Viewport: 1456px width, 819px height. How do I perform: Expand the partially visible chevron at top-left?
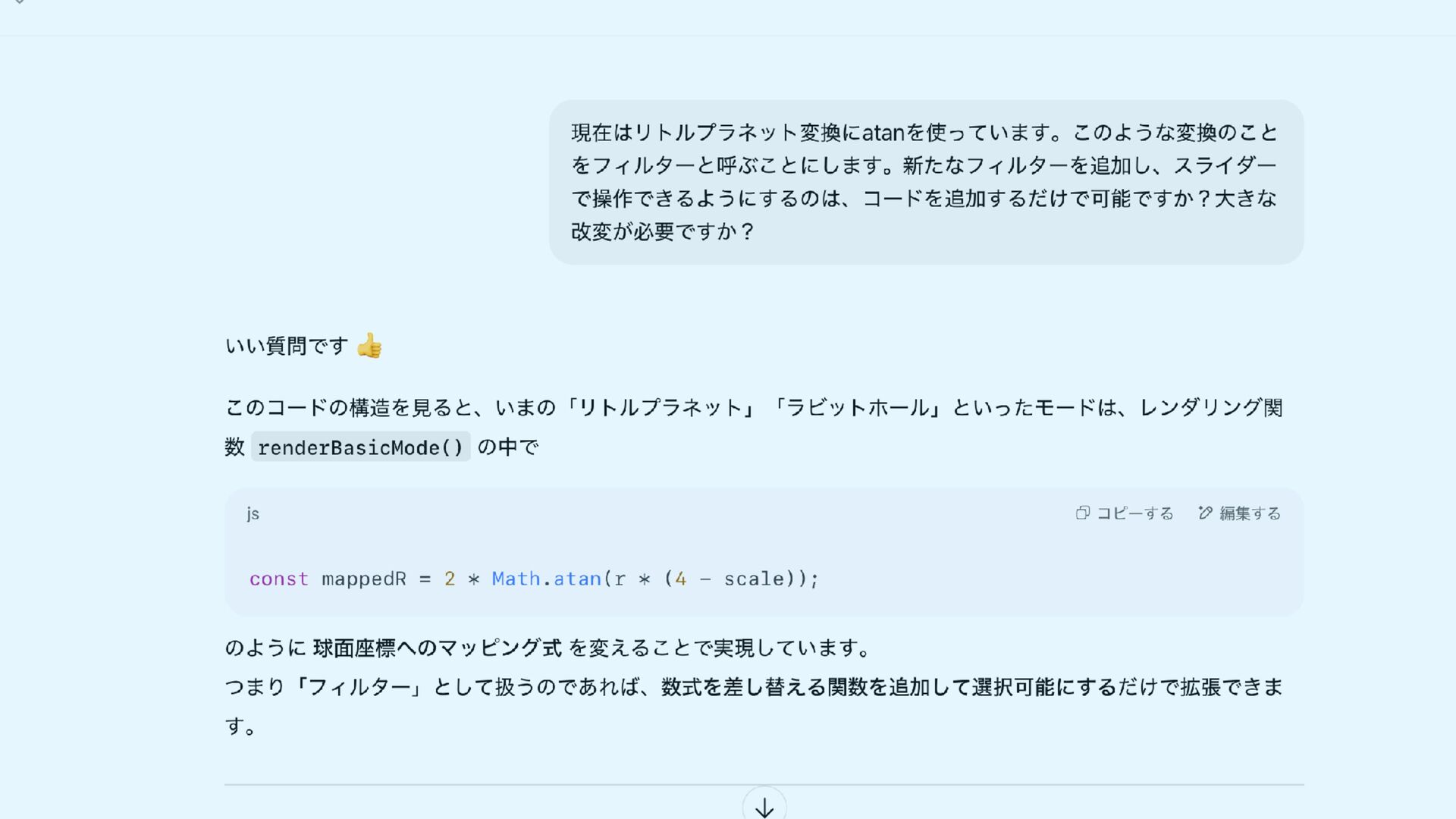click(x=20, y=2)
